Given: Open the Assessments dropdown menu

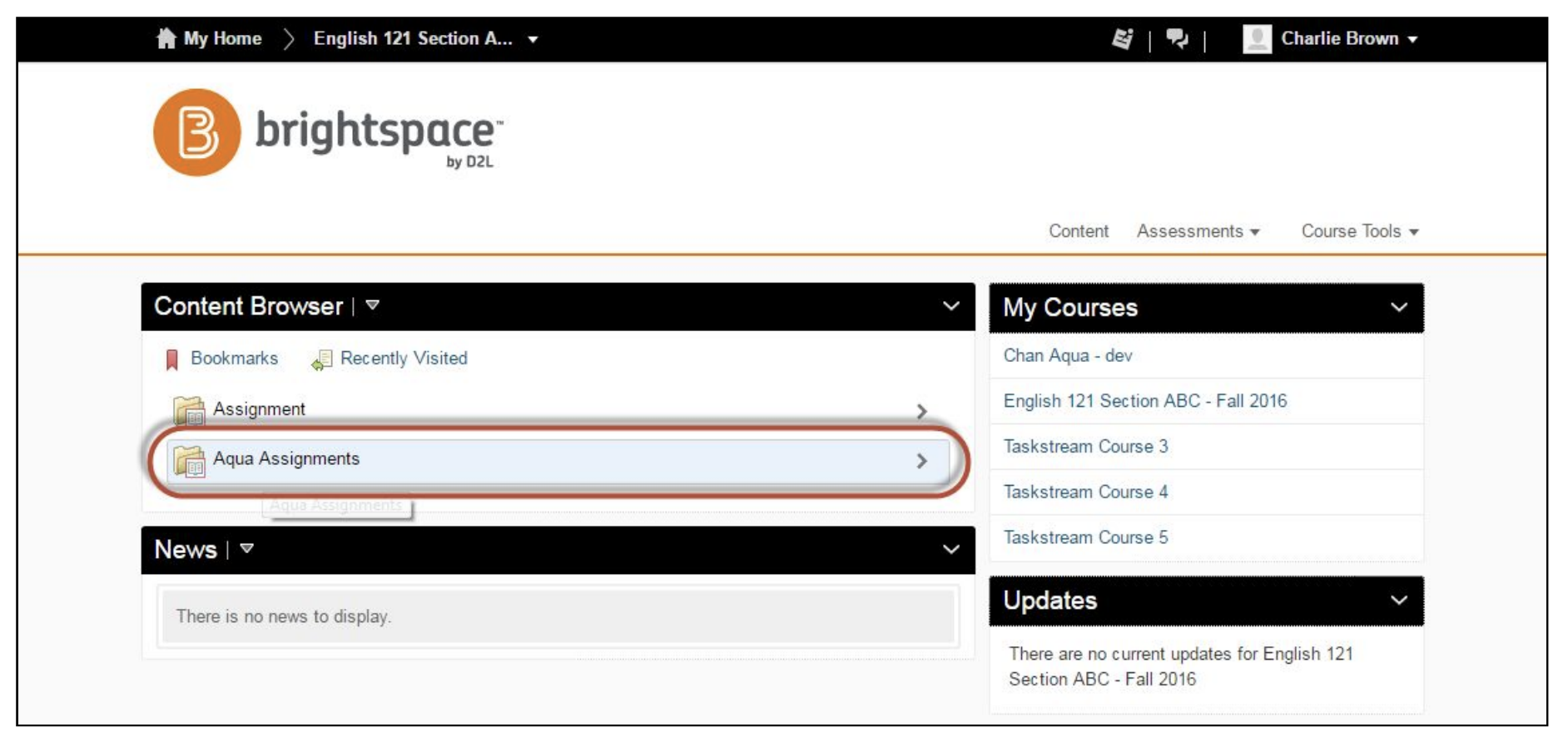Looking at the screenshot, I should 1198,231.
